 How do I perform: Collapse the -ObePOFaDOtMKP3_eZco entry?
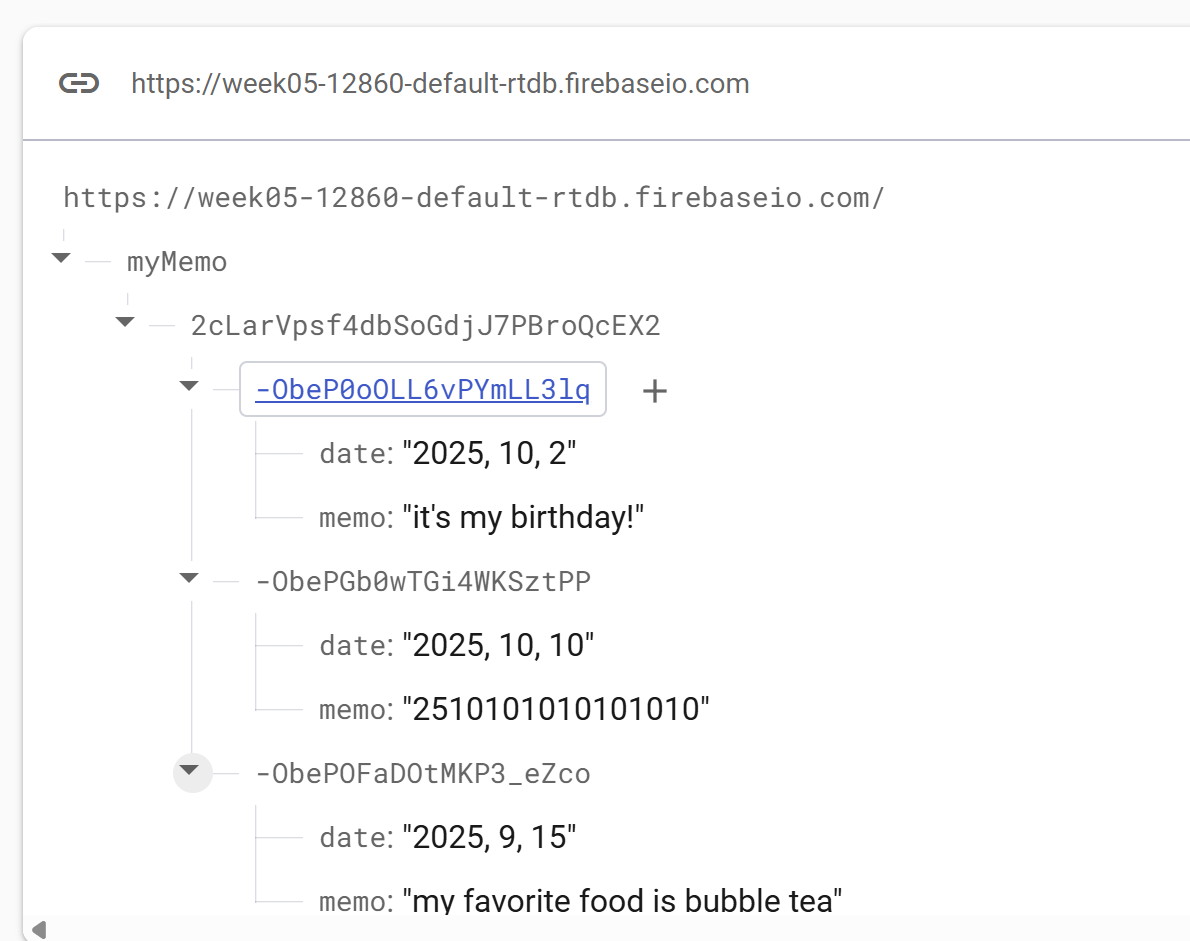[192, 772]
